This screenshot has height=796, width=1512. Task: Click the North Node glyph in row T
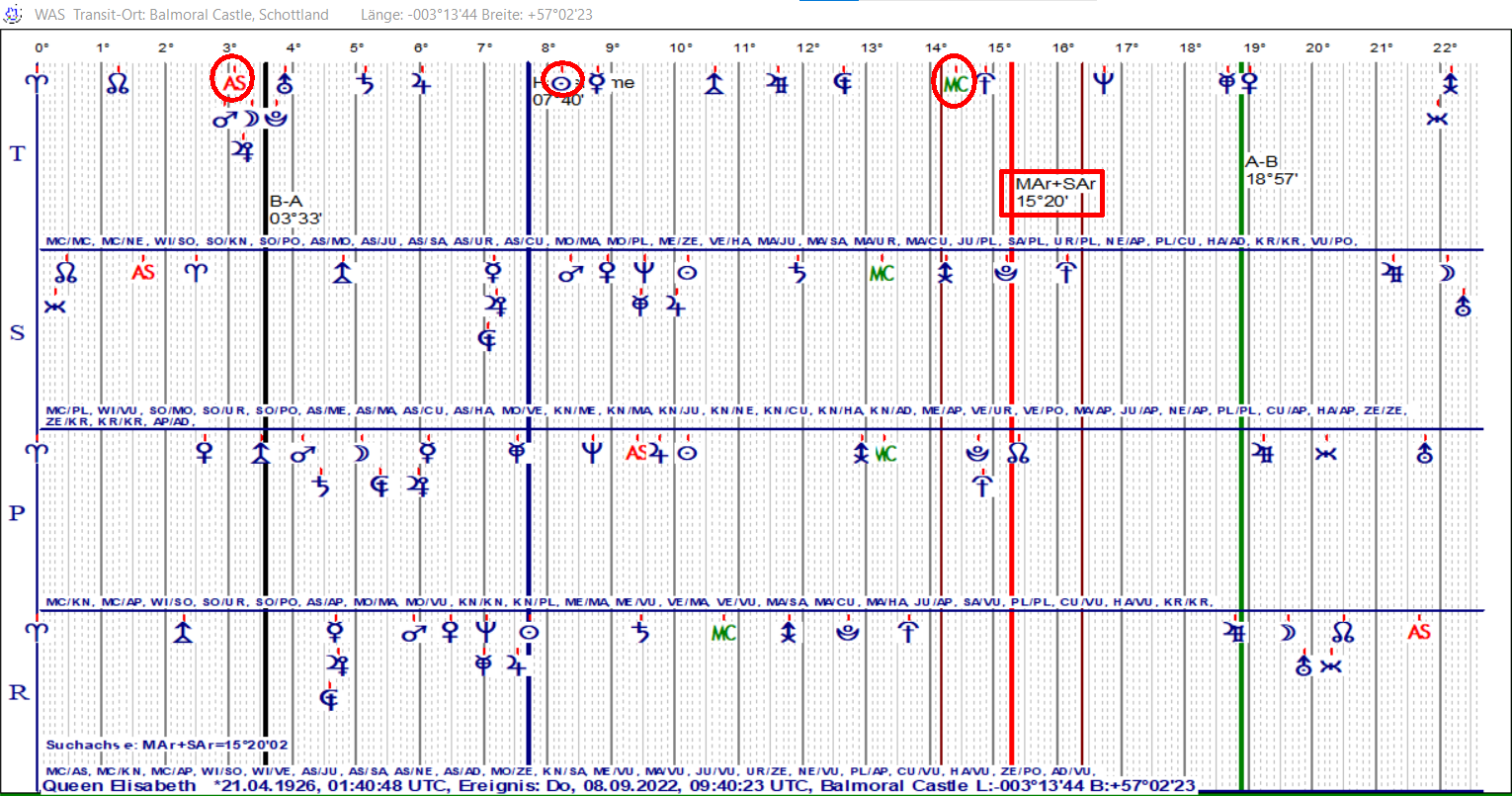[118, 84]
